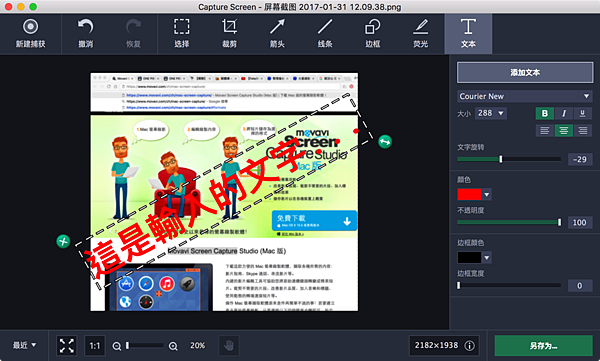Save the image with 另存为...
Screen dimensions: 600x361
pos(543,346)
